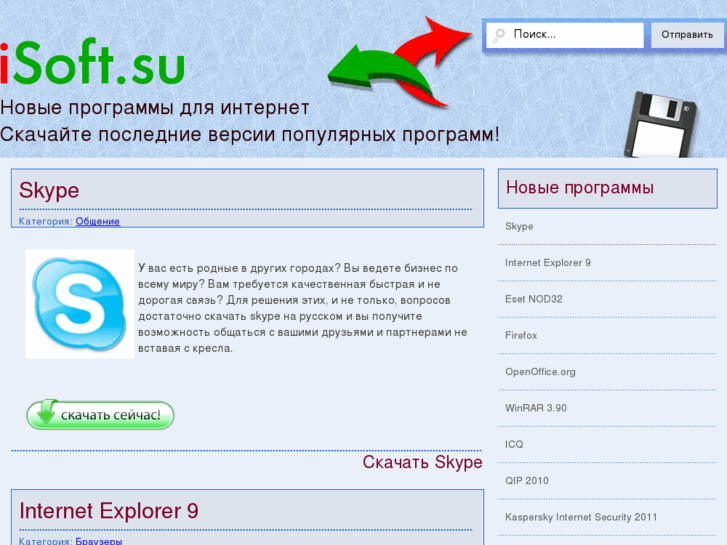Click the iSoft.su site logo

tap(92, 62)
